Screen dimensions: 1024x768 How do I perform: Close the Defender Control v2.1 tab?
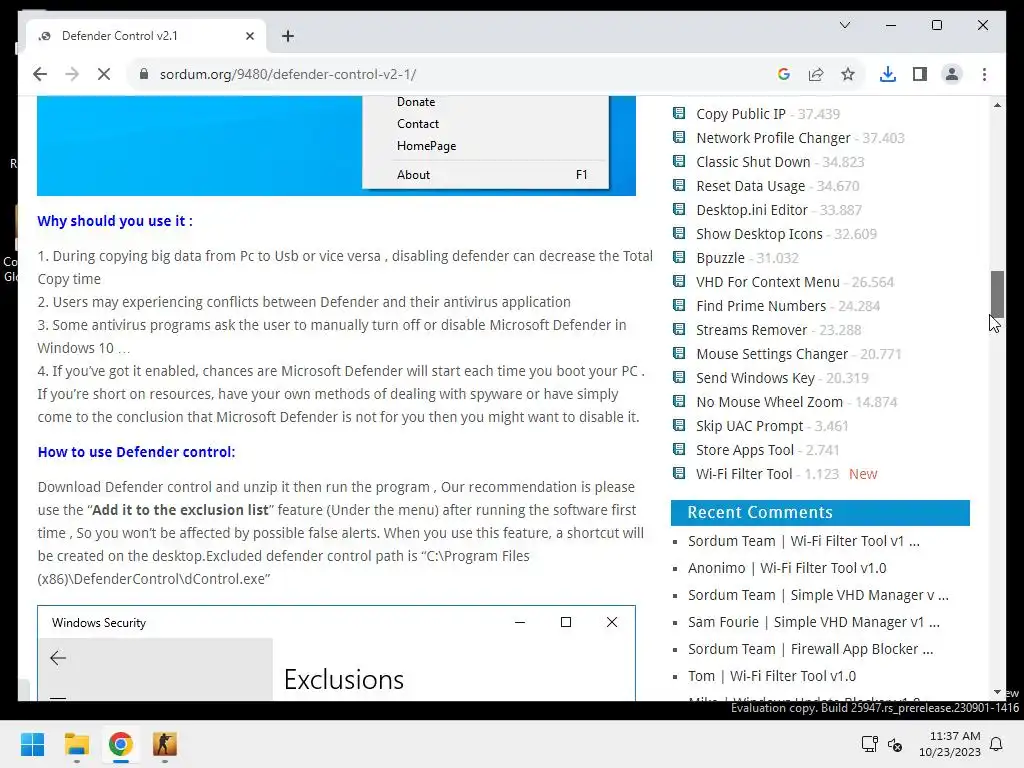tap(249, 36)
